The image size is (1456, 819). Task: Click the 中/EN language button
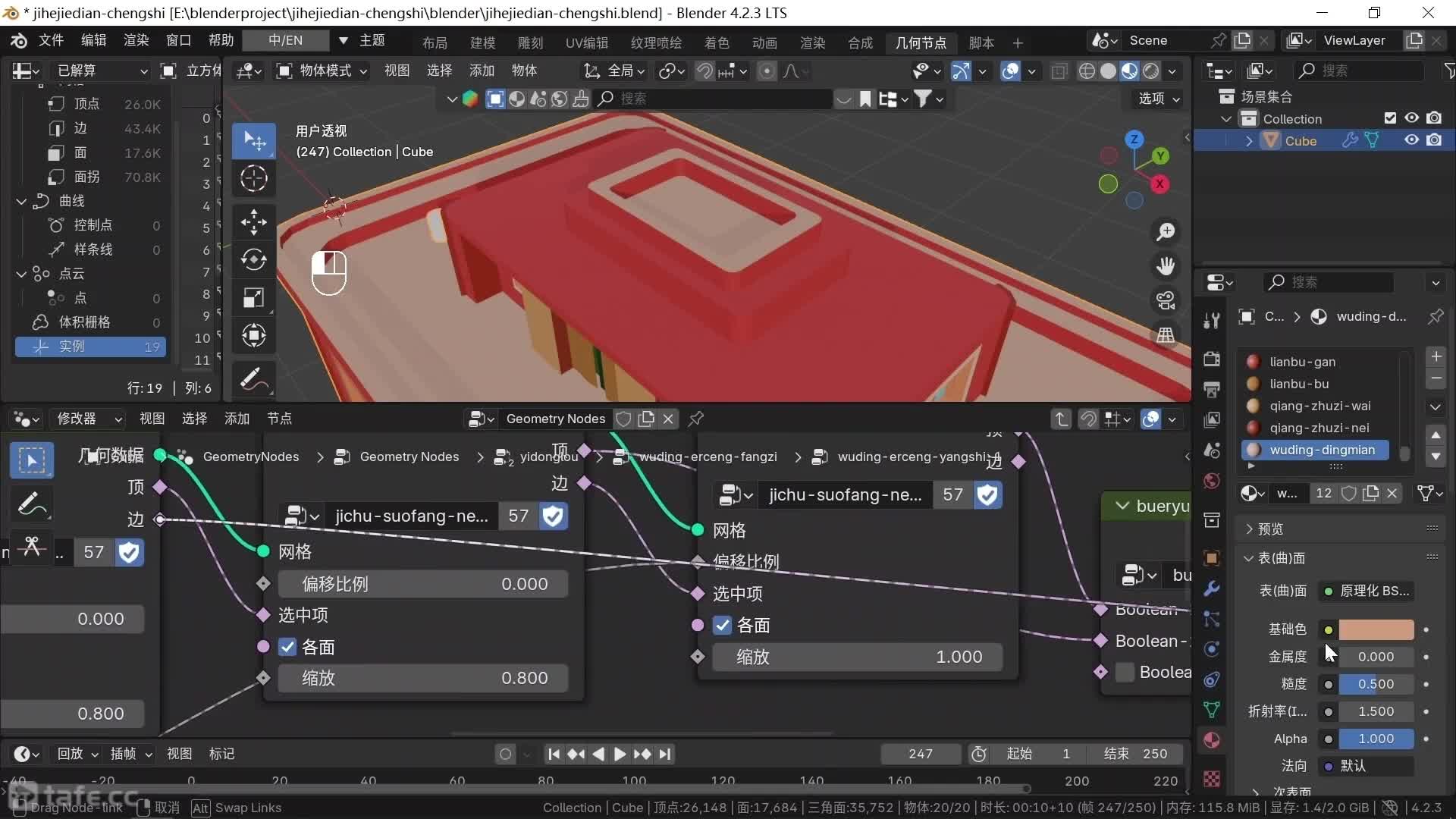(x=285, y=40)
